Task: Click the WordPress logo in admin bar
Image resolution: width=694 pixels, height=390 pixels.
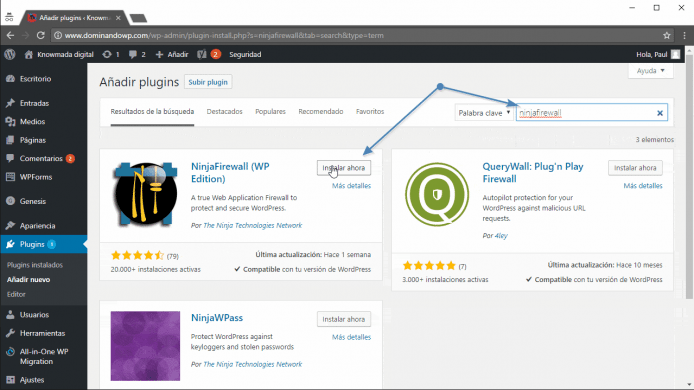Action: (10, 54)
